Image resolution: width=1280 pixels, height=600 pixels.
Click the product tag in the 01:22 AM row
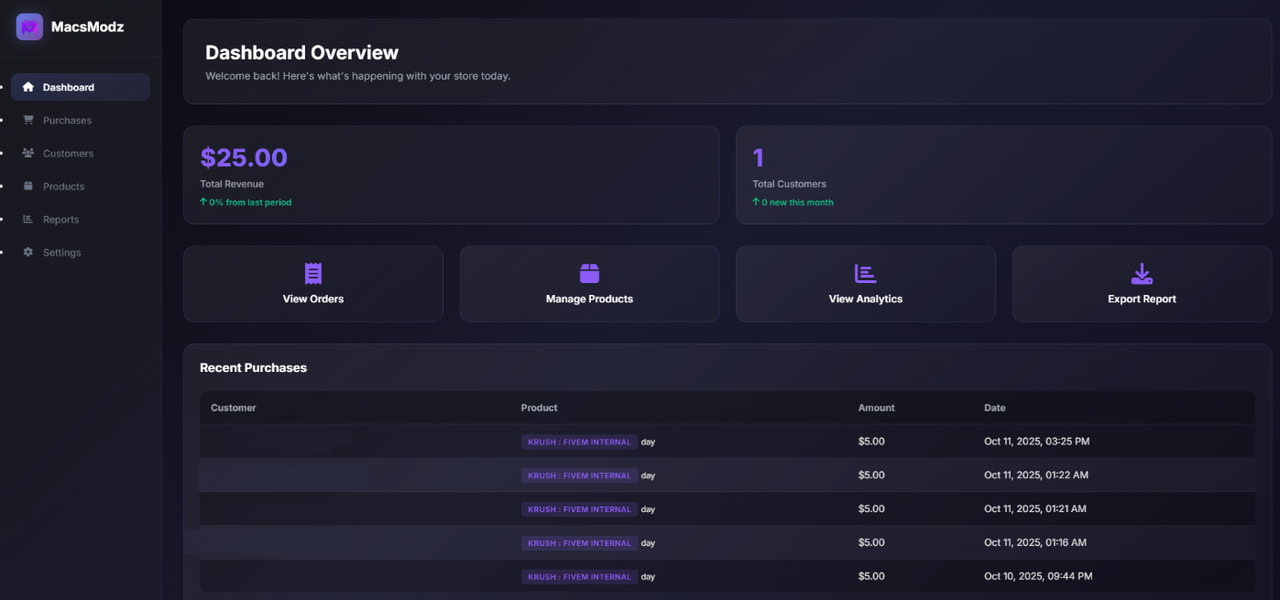(x=579, y=476)
